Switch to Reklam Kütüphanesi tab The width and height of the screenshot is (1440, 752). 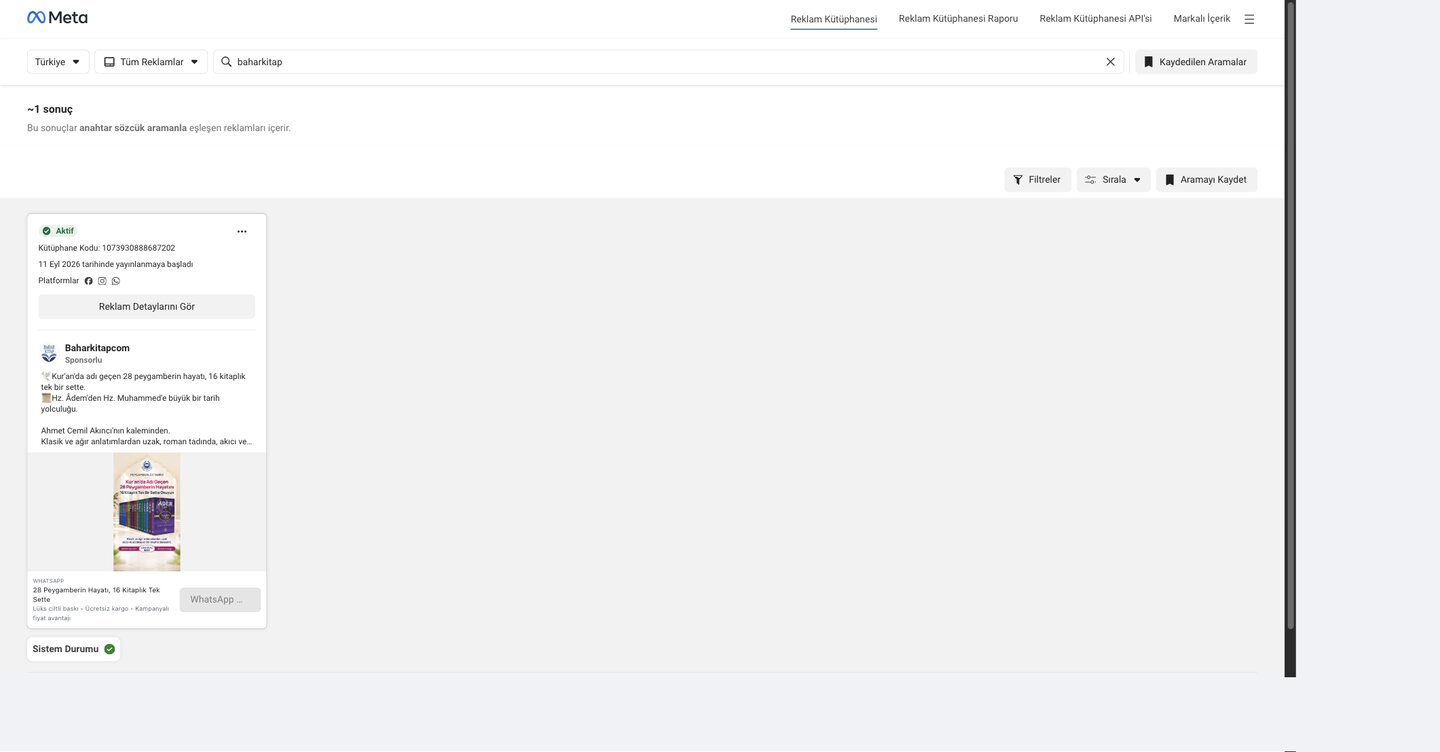833,19
